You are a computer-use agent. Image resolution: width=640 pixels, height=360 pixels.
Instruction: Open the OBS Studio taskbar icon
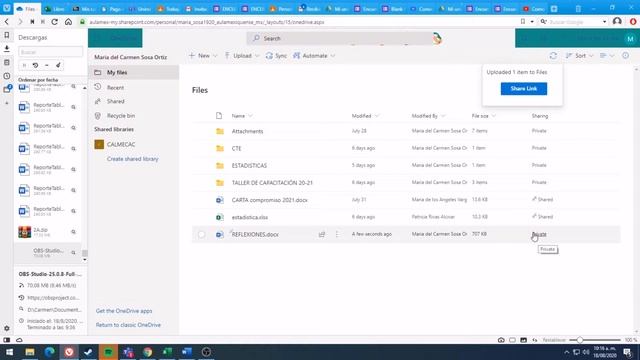coord(206,352)
